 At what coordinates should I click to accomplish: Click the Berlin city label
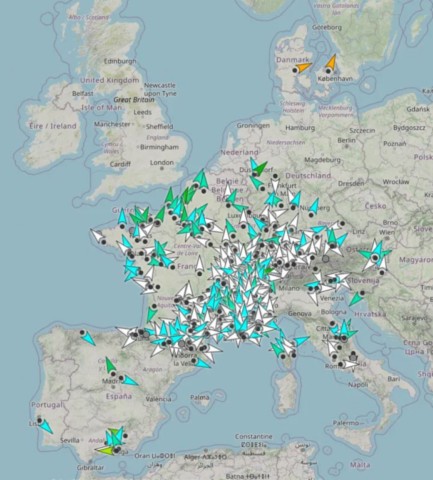pyautogui.click(x=346, y=140)
